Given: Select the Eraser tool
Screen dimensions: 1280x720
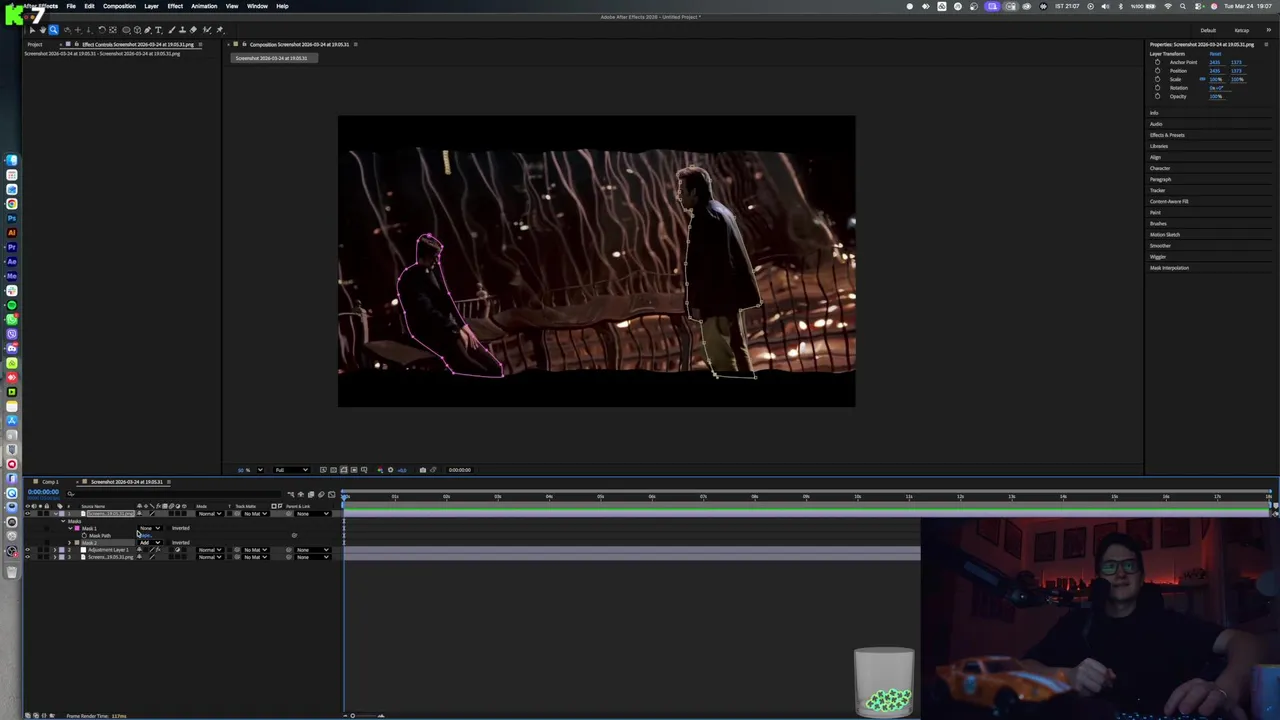Looking at the screenshot, I should tap(193, 30).
